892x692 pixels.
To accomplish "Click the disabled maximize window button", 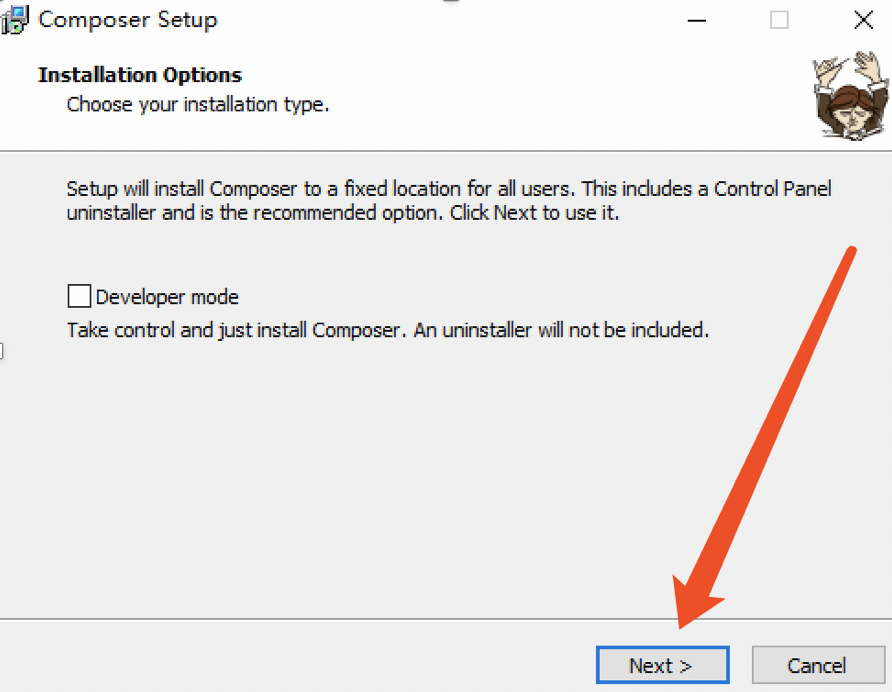I will tap(779, 20).
